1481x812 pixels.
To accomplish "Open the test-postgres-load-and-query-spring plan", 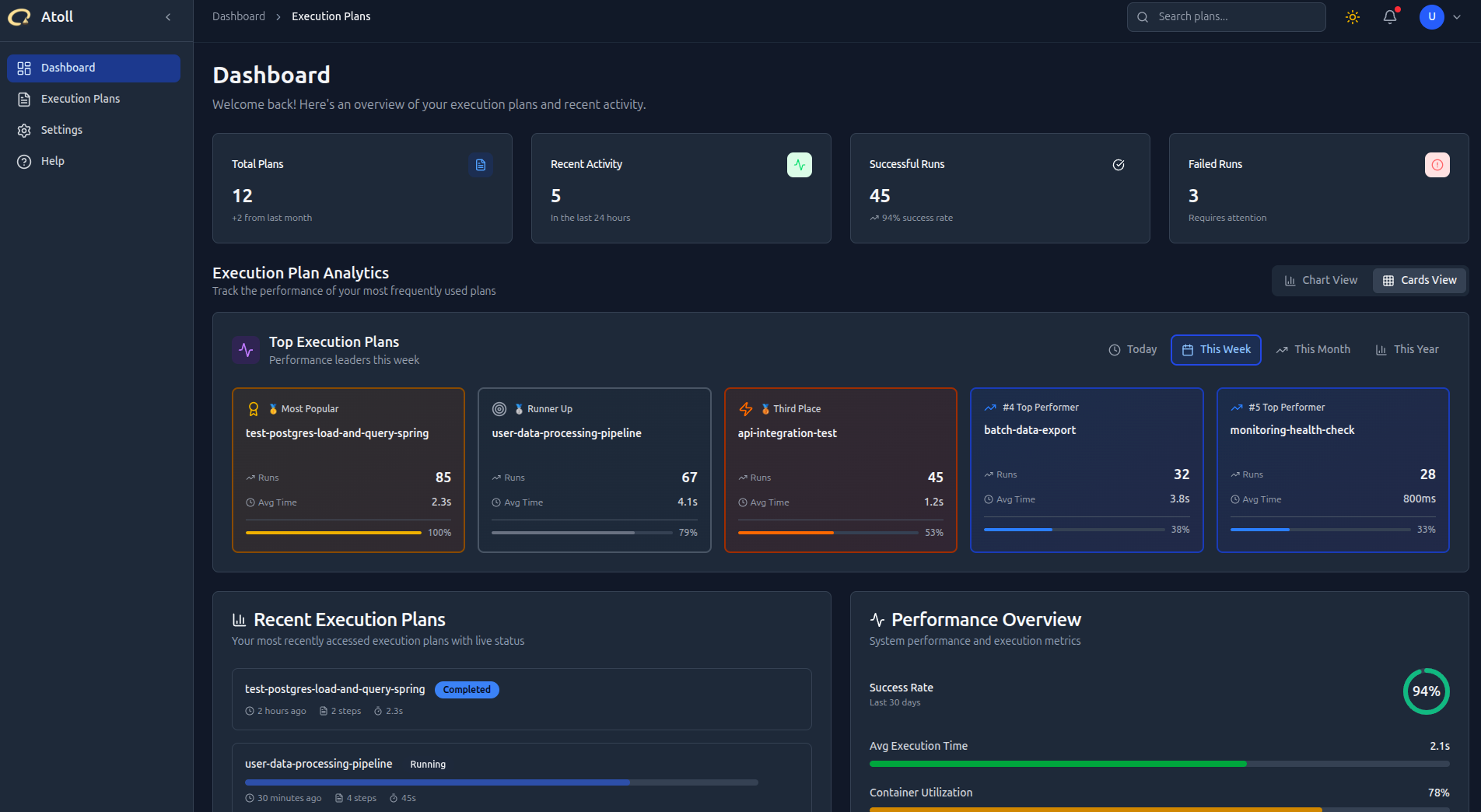I will [x=334, y=689].
